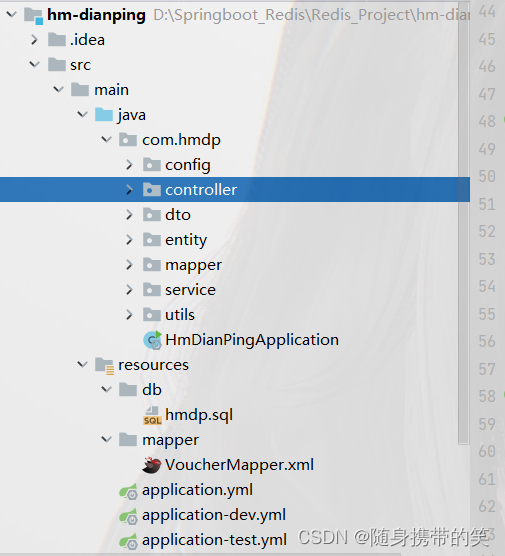This screenshot has width=505, height=556.
Task: Click the hm-dianping project module icon
Action: 34,16
